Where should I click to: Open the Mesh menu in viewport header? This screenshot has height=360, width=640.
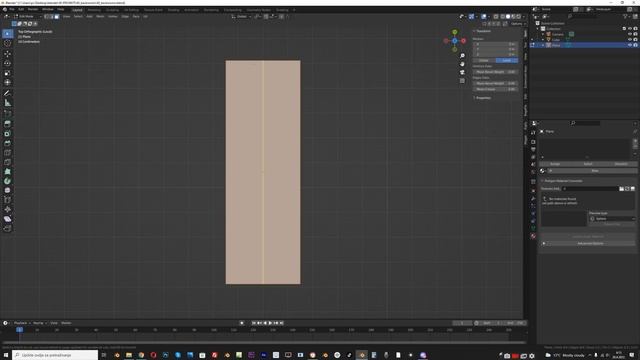pyautogui.click(x=100, y=17)
